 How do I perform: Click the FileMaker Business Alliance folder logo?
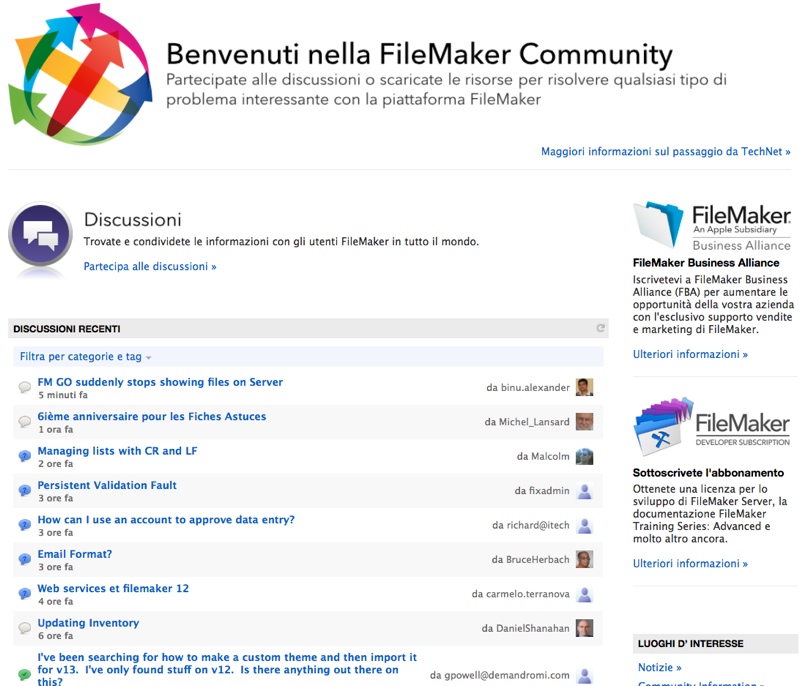pos(712,225)
